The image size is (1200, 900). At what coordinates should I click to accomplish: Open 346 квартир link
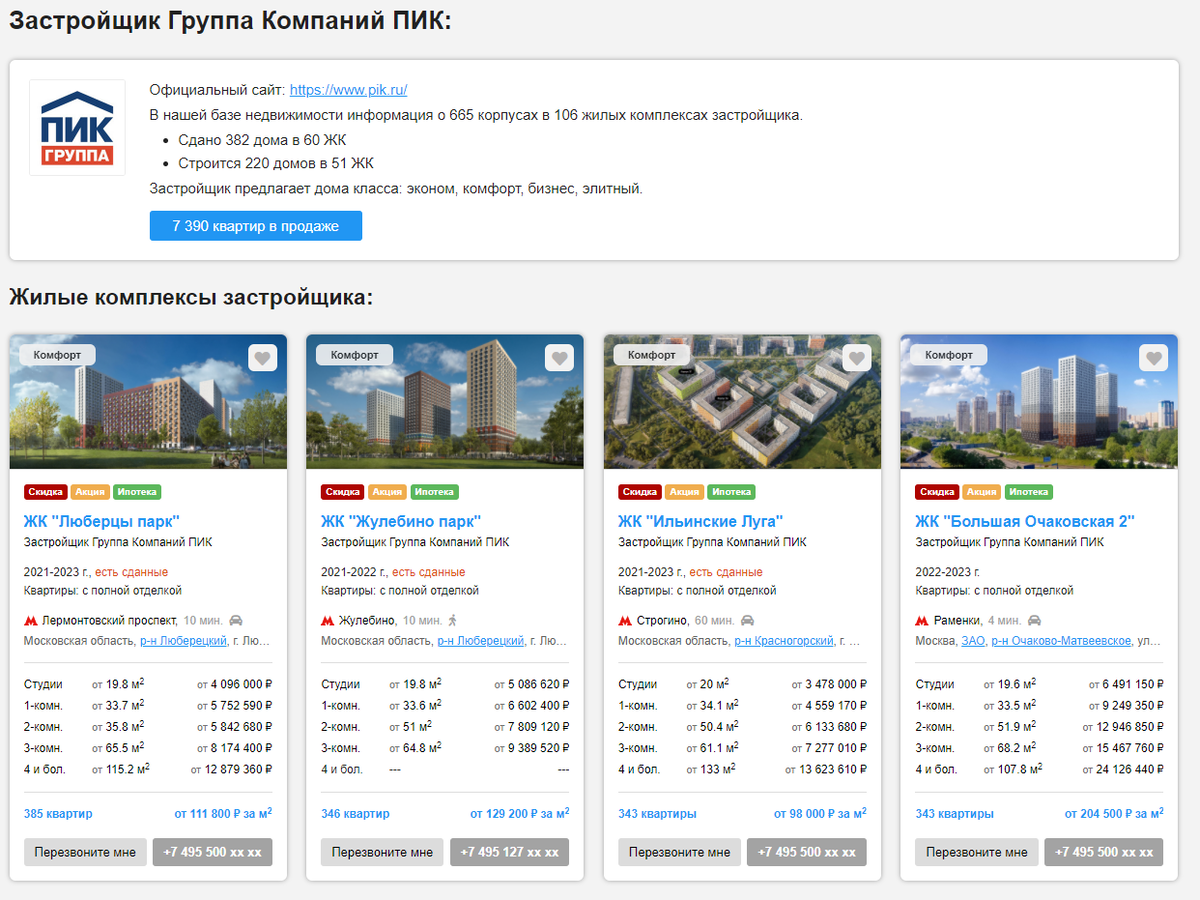click(x=355, y=814)
